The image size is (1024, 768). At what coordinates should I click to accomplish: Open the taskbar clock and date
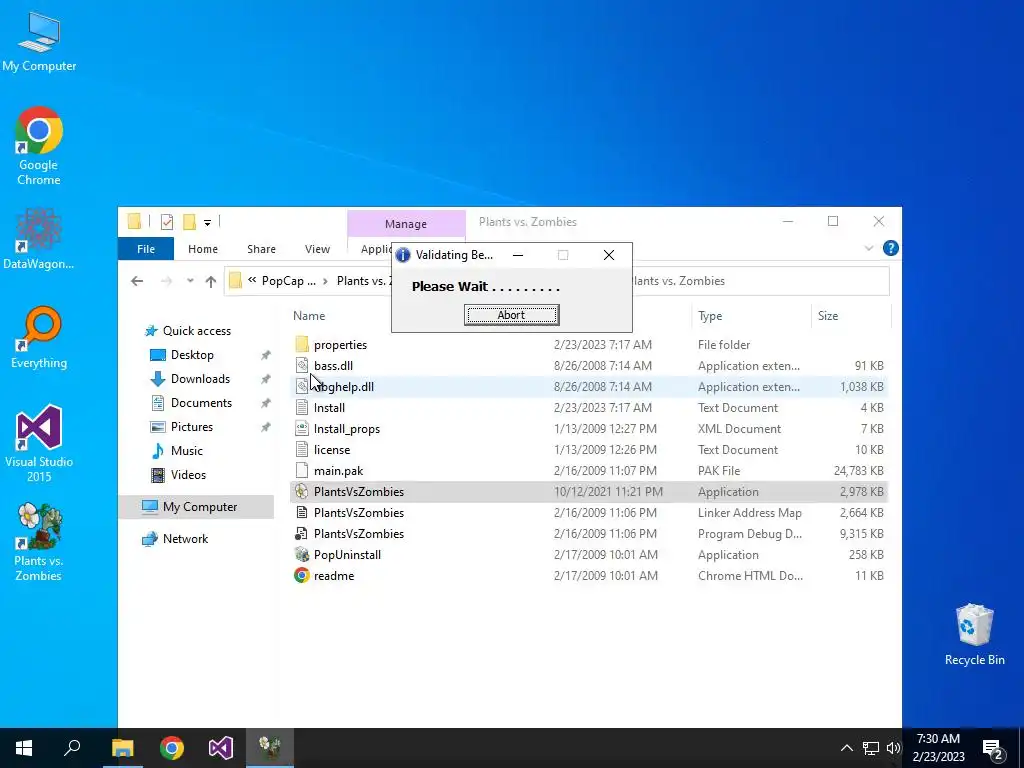[x=938, y=748]
